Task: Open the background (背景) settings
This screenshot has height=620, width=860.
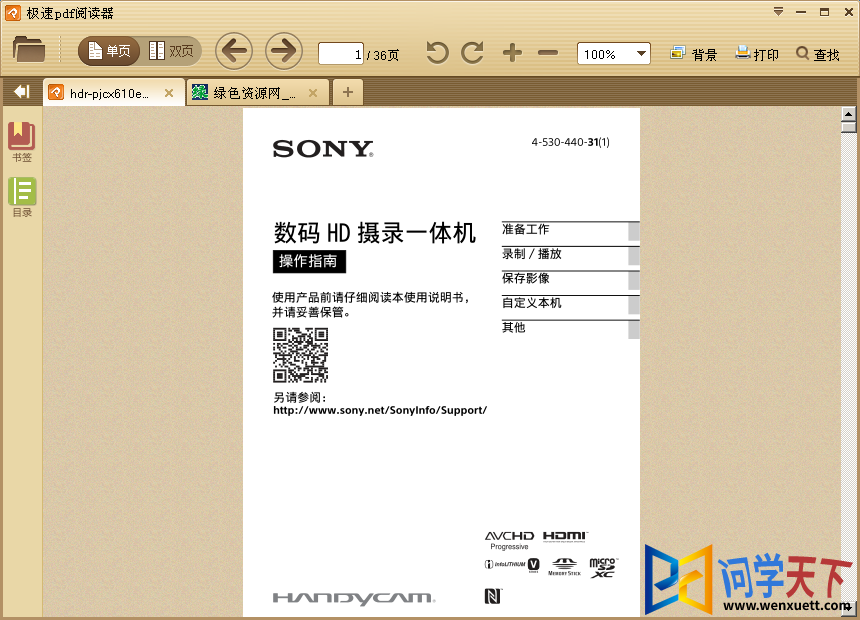Action: (693, 54)
